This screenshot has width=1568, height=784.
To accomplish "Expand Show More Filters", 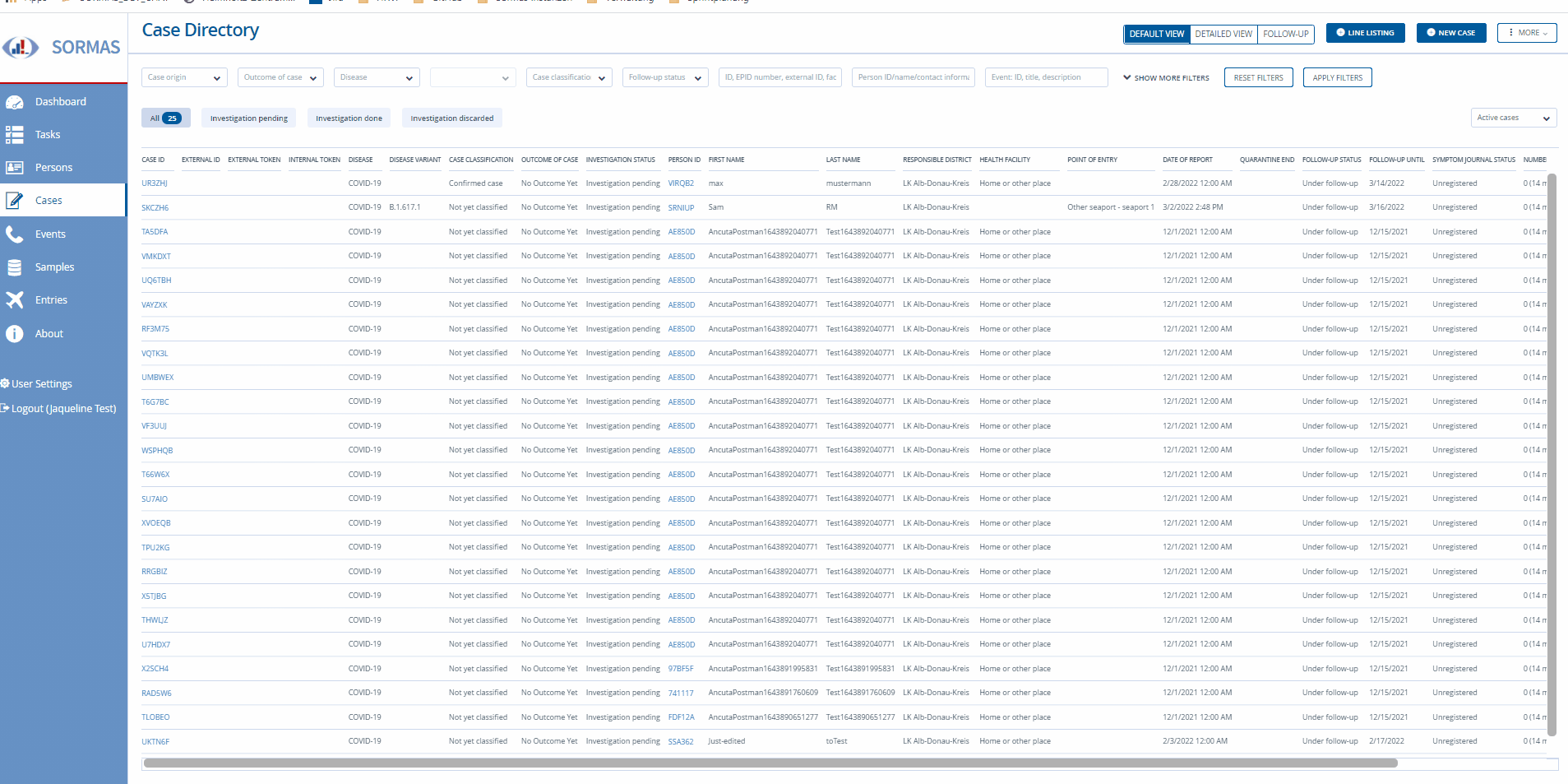I will coord(1166,78).
